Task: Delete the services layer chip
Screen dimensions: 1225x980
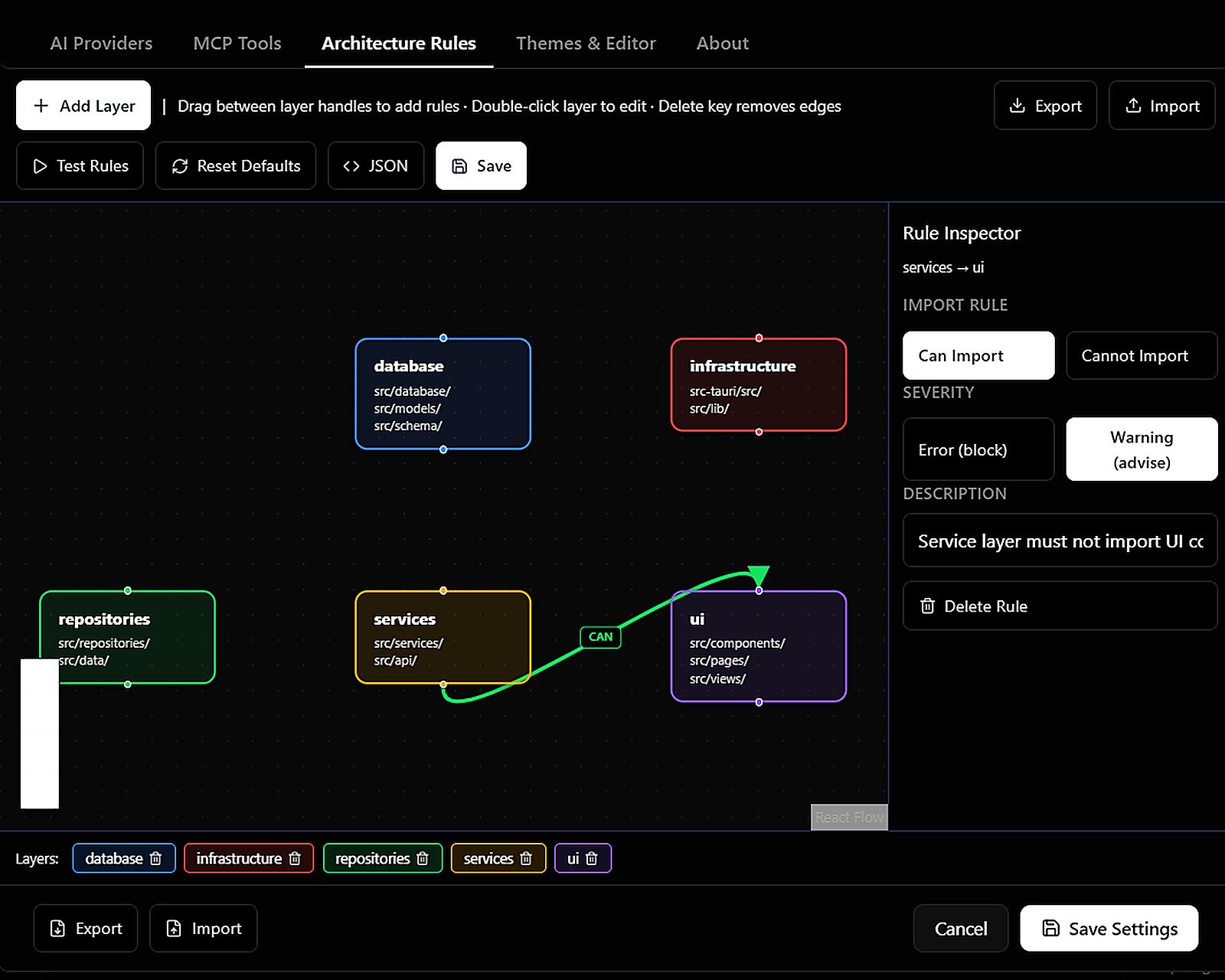Action: click(x=526, y=858)
